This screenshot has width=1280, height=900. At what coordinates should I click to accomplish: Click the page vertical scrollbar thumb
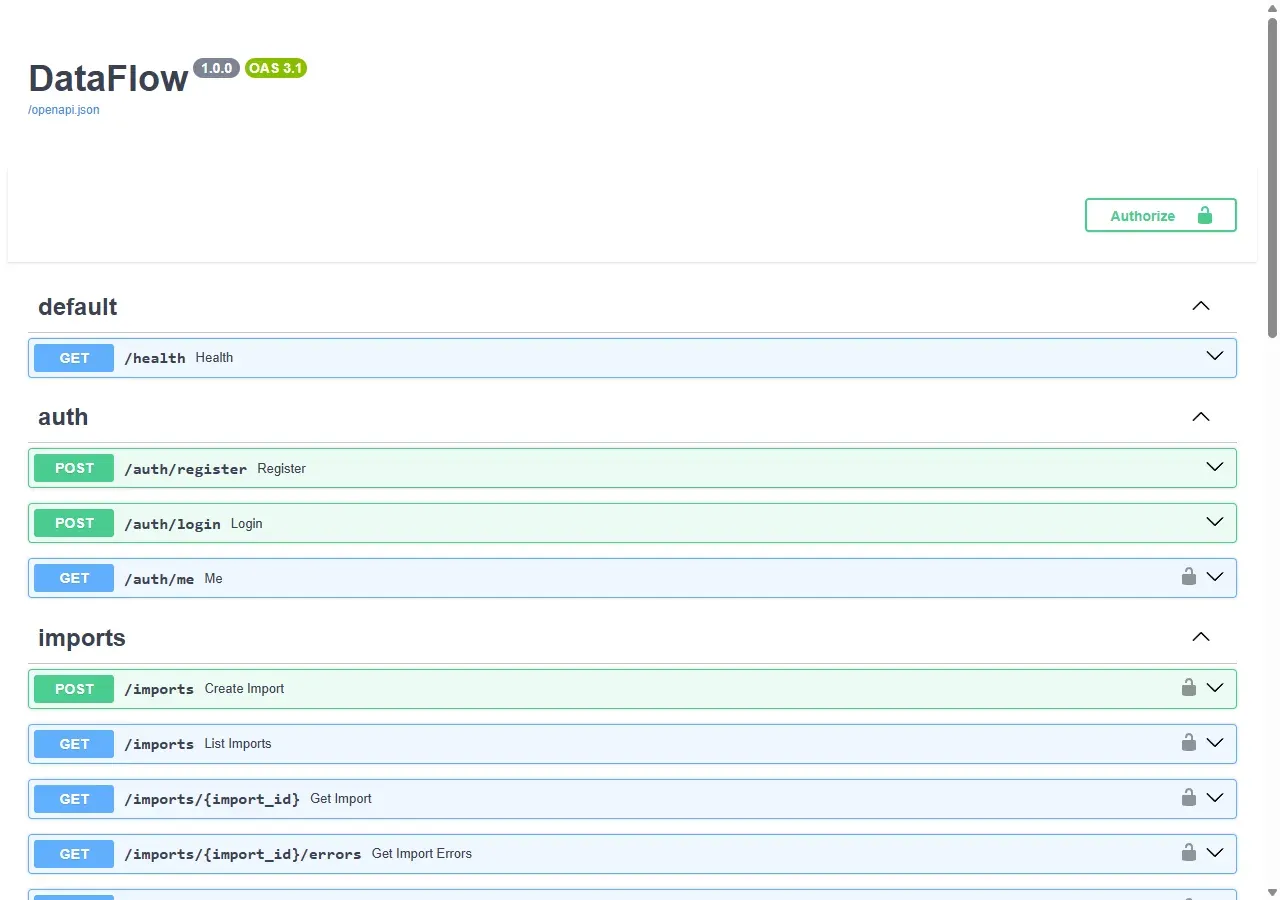coord(1272,177)
